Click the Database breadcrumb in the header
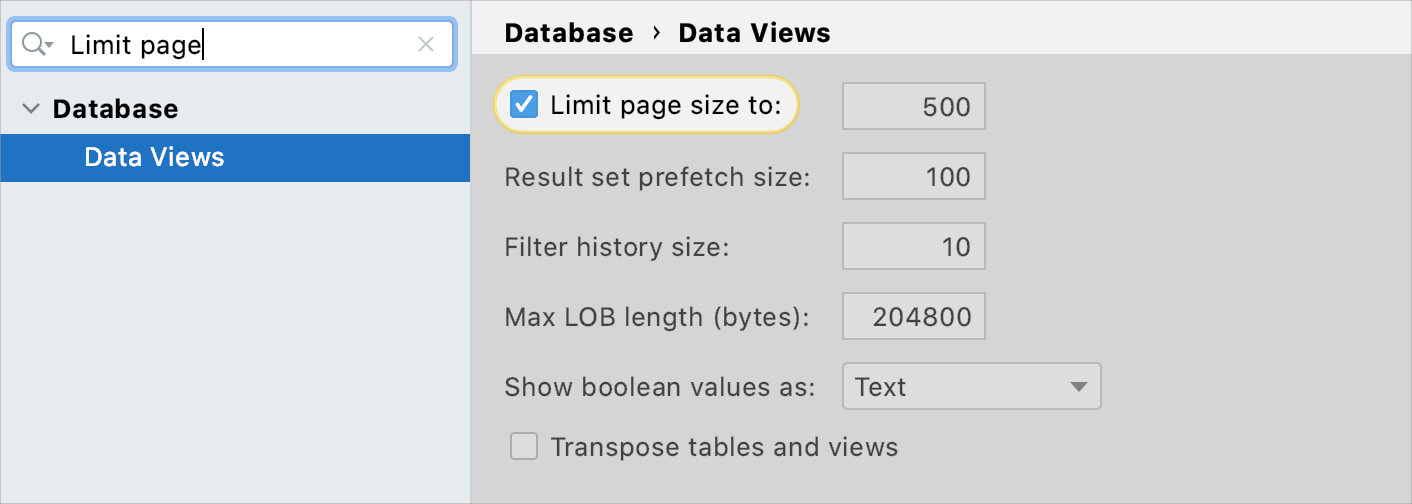The width and height of the screenshot is (1412, 504). coord(569,33)
